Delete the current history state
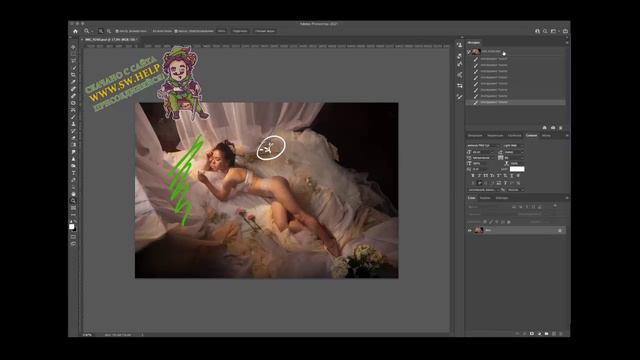Viewport: 640px width, 360px height. point(561,128)
